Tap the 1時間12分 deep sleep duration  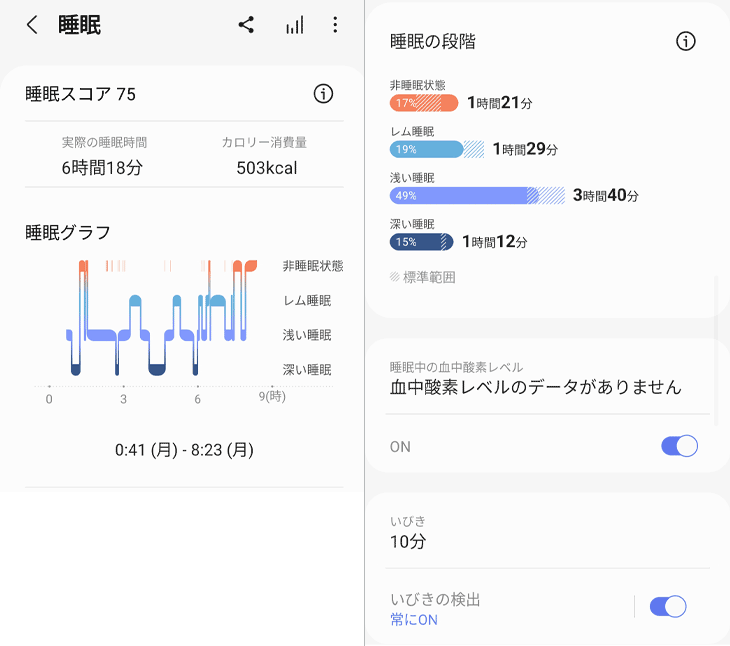(x=494, y=242)
